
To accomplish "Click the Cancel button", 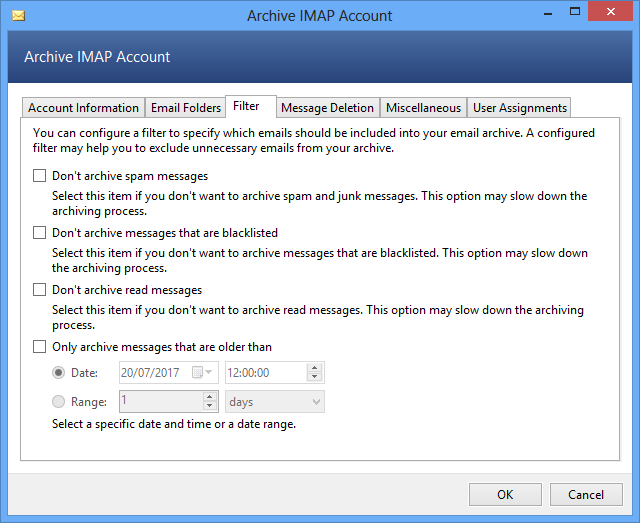I will (585, 494).
